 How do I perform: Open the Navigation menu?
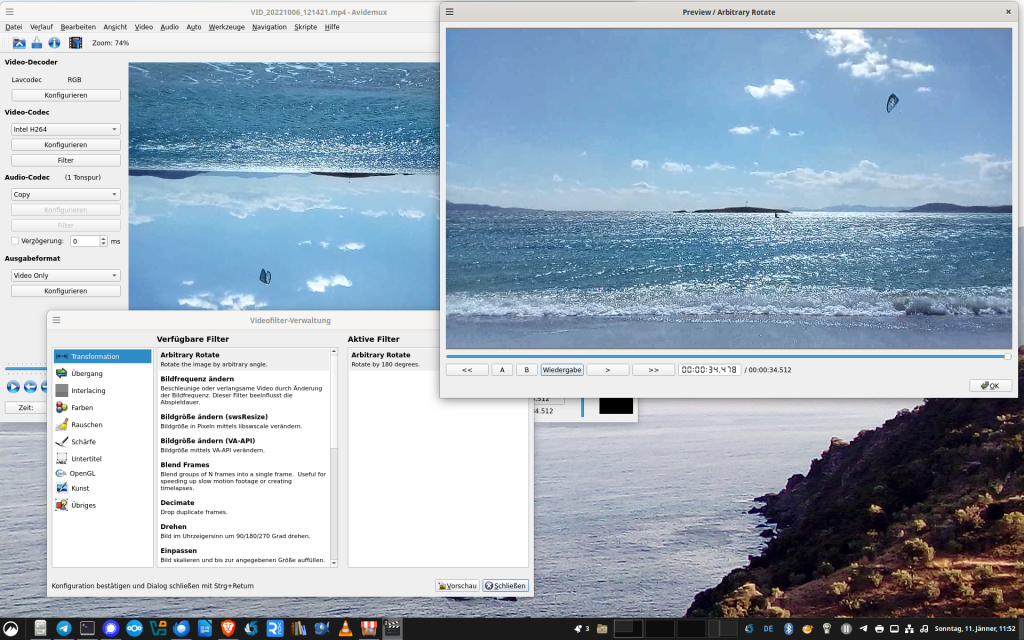(x=269, y=27)
